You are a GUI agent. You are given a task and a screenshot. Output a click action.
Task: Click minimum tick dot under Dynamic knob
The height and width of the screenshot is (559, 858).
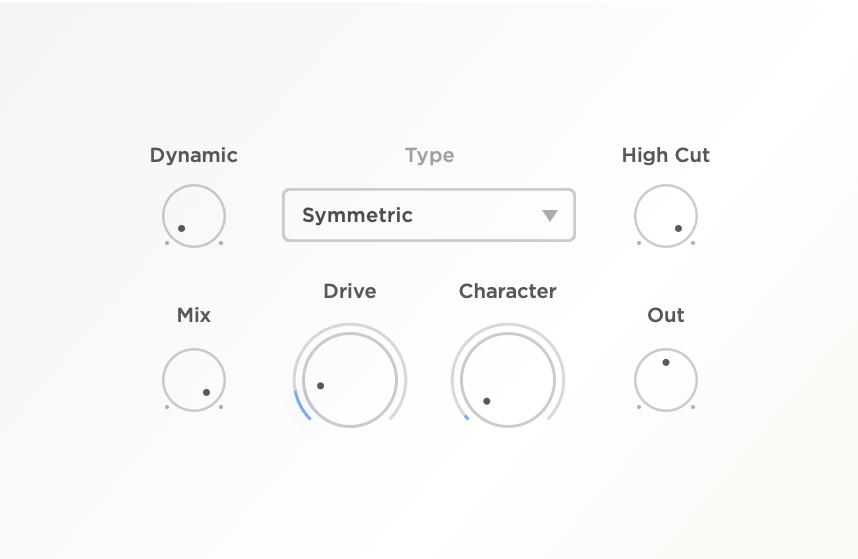pos(167,243)
